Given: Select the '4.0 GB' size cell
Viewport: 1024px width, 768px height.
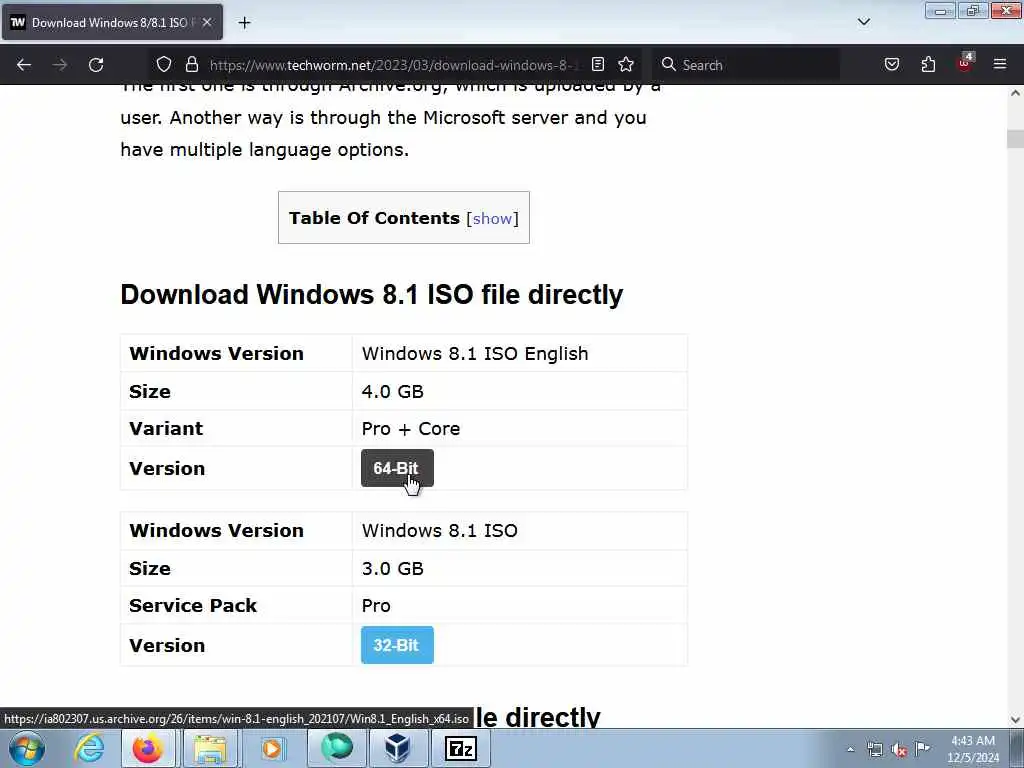Looking at the screenshot, I should point(519,391).
